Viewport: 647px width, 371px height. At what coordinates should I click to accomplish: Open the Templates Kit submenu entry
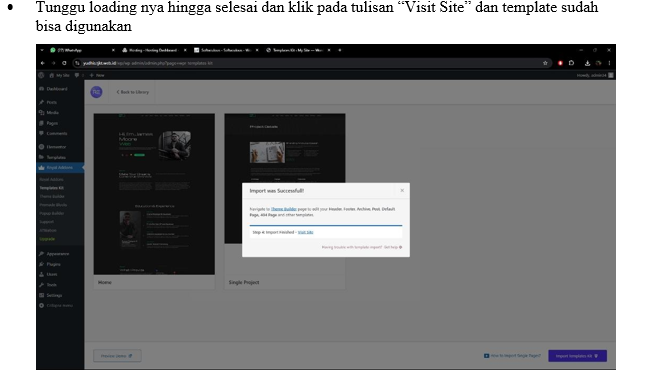pos(52,188)
